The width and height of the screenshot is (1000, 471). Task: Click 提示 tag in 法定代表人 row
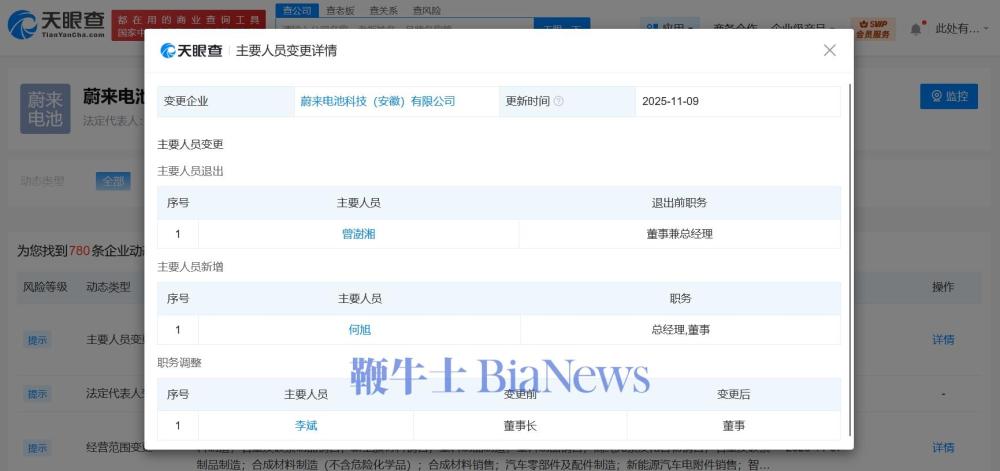[x=37, y=394]
